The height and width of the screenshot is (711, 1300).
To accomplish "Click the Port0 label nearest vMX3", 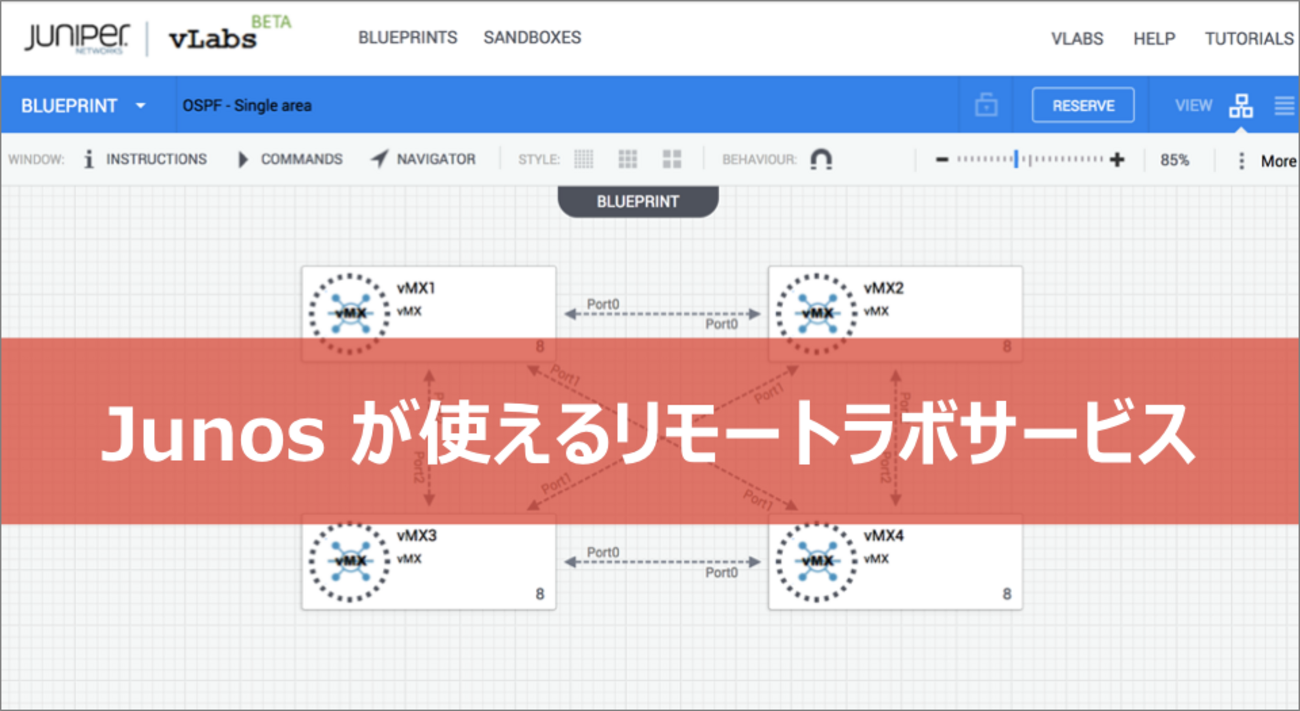I will 603,552.
